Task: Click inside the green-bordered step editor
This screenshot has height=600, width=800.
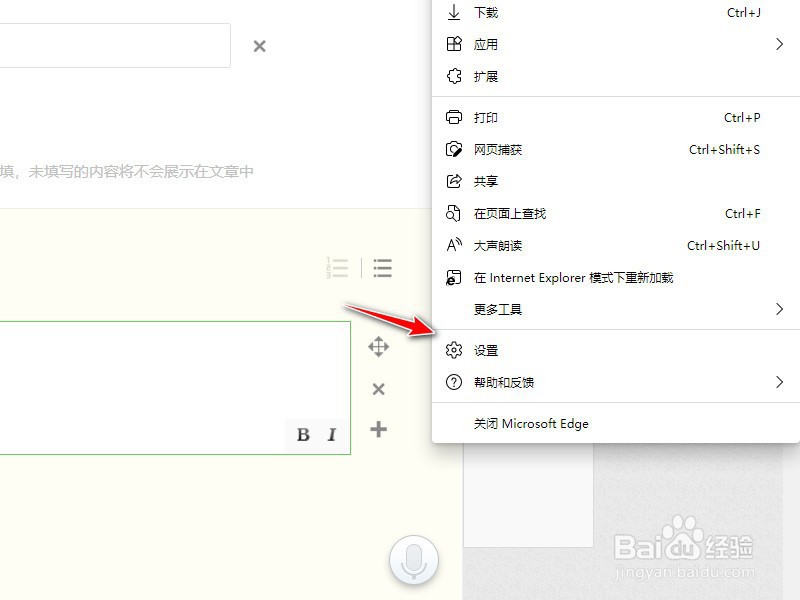Action: [175, 388]
